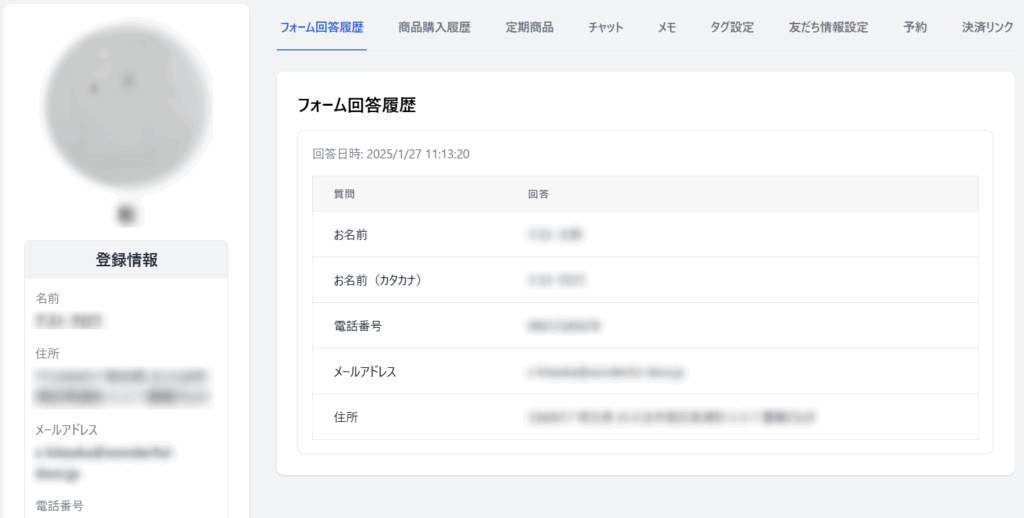Click the blurred 住所 value in 登録情報
The width and height of the screenshot is (1024, 518).
pos(122,386)
